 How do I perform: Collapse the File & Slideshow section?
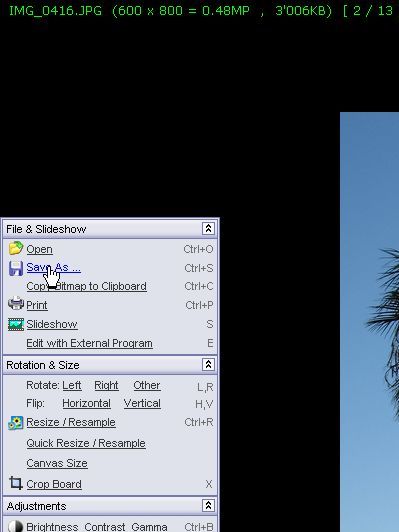(x=208, y=229)
